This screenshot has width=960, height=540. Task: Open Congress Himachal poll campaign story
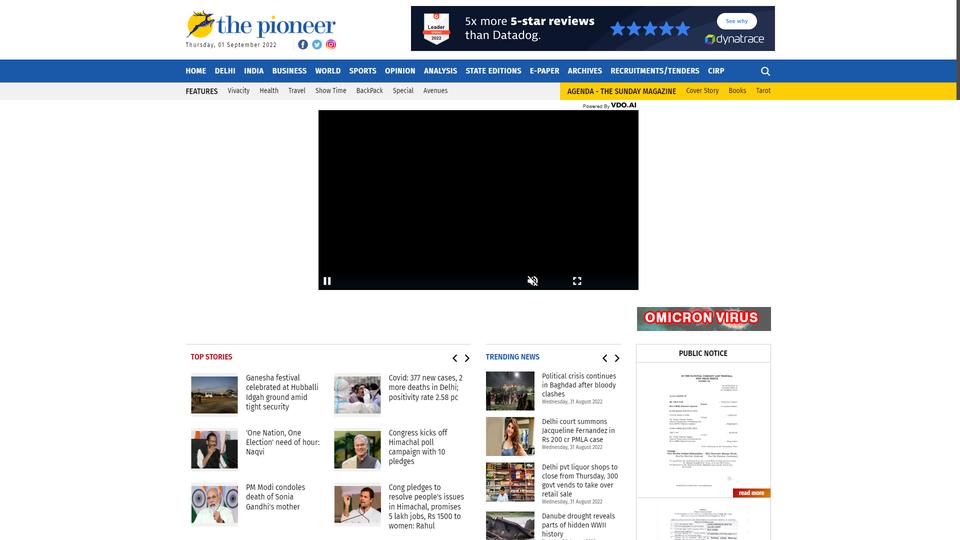click(x=419, y=447)
